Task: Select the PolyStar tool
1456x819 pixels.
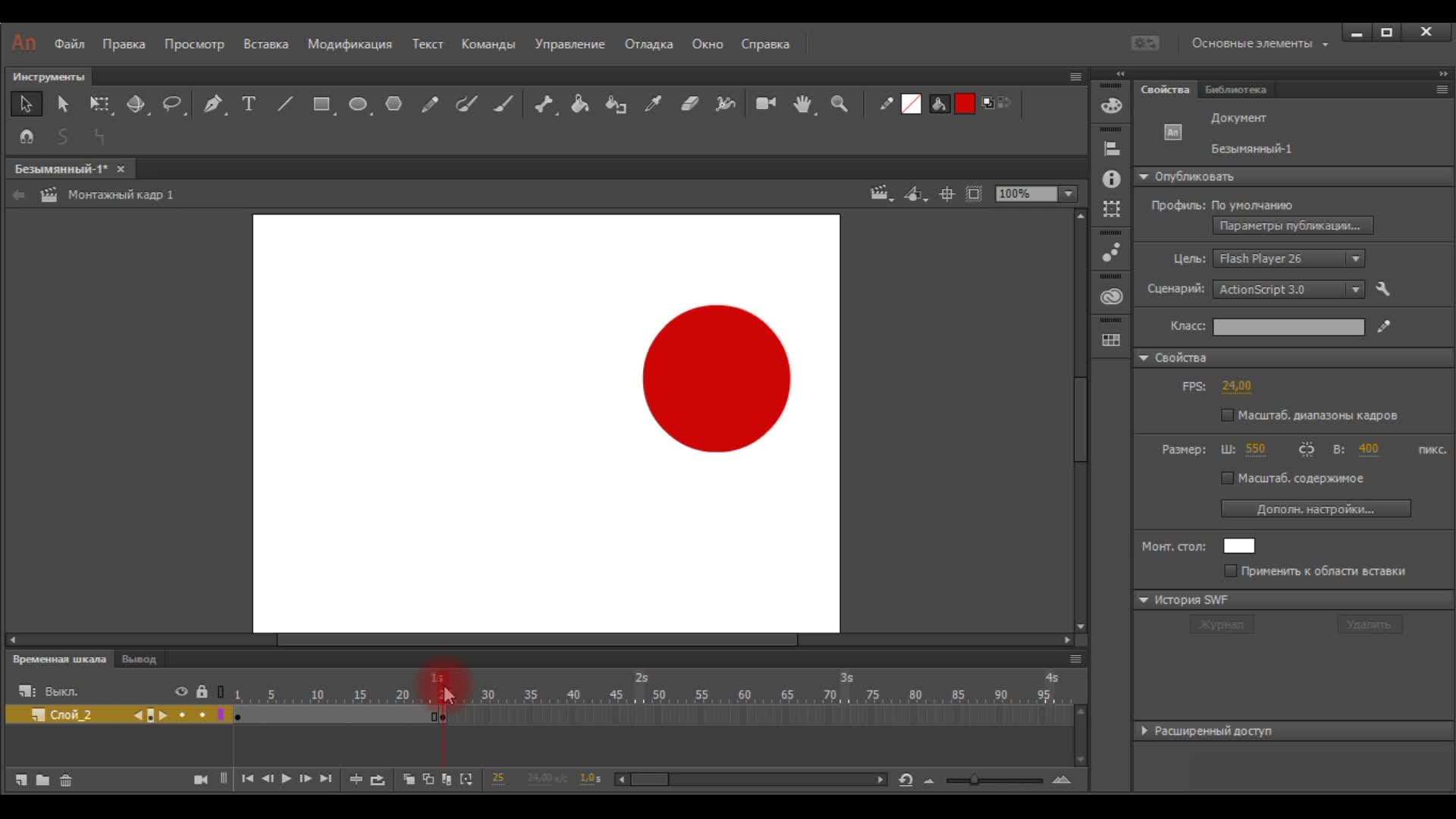Action: (394, 104)
